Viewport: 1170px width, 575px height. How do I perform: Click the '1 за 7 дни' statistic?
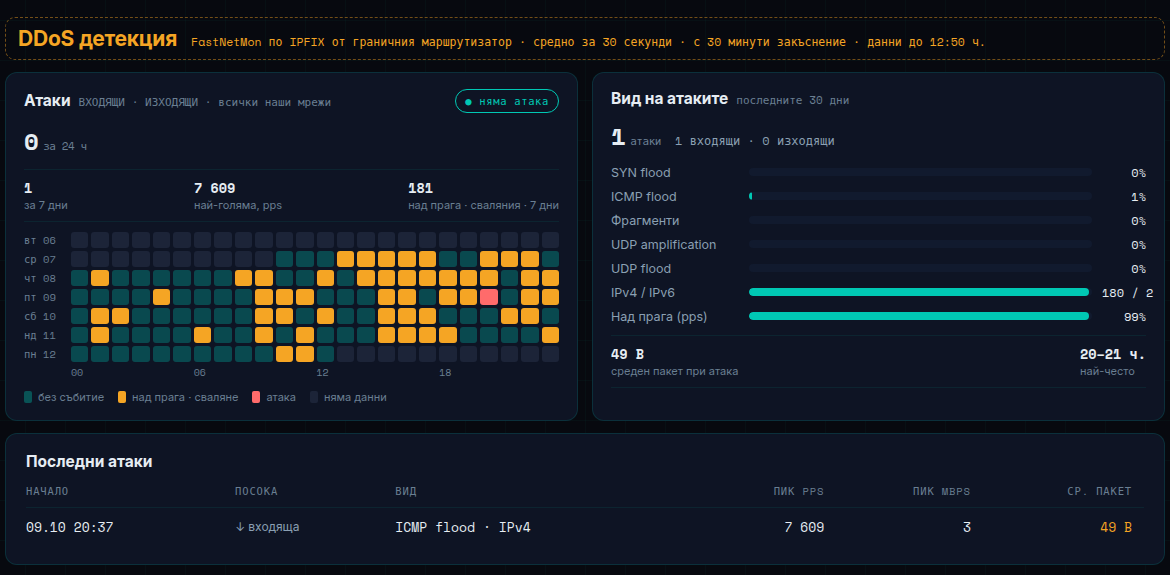pos(46,196)
